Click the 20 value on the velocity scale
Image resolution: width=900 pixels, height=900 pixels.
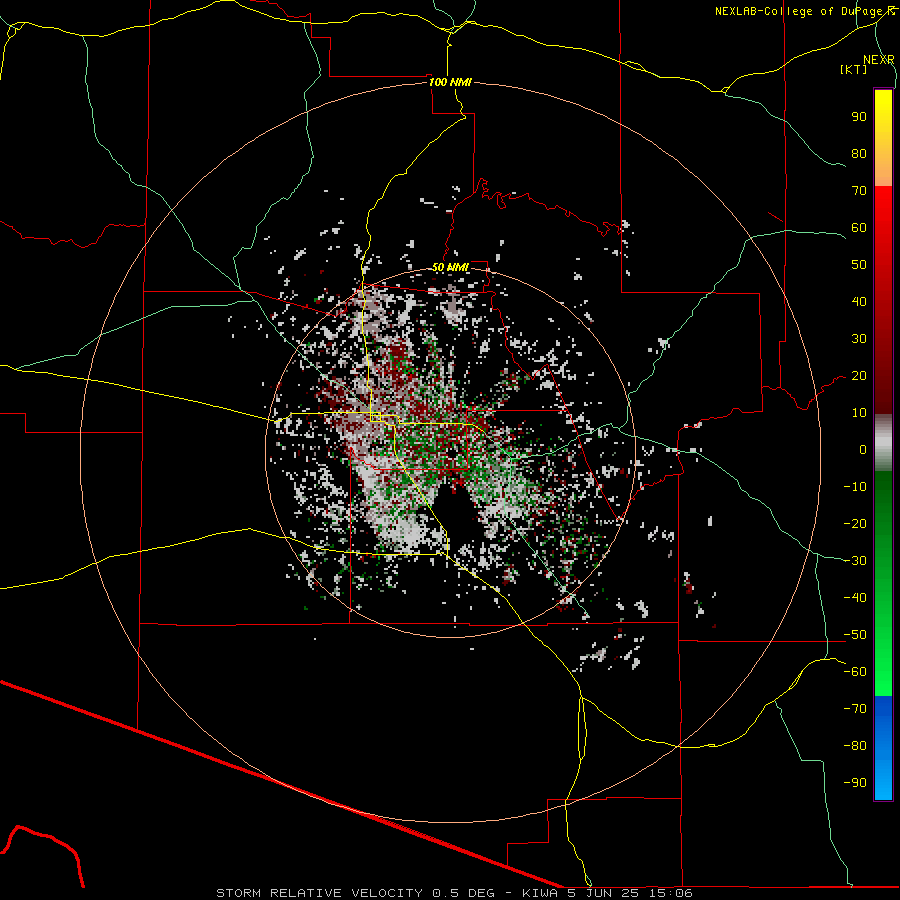point(859,376)
